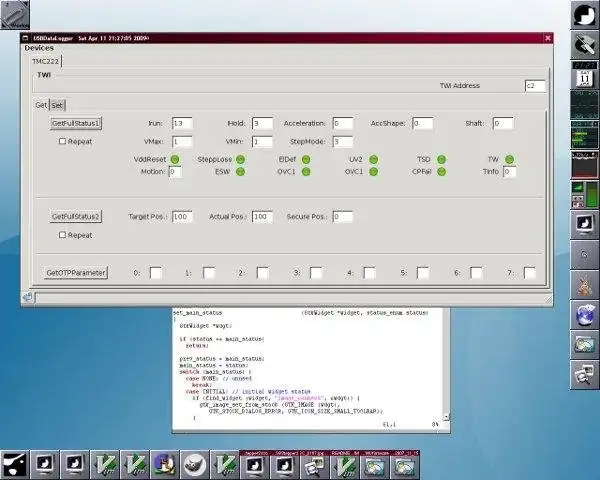Viewport: 600px width, 480px height.
Task: Click the Acceleration value field
Action: tap(342, 123)
